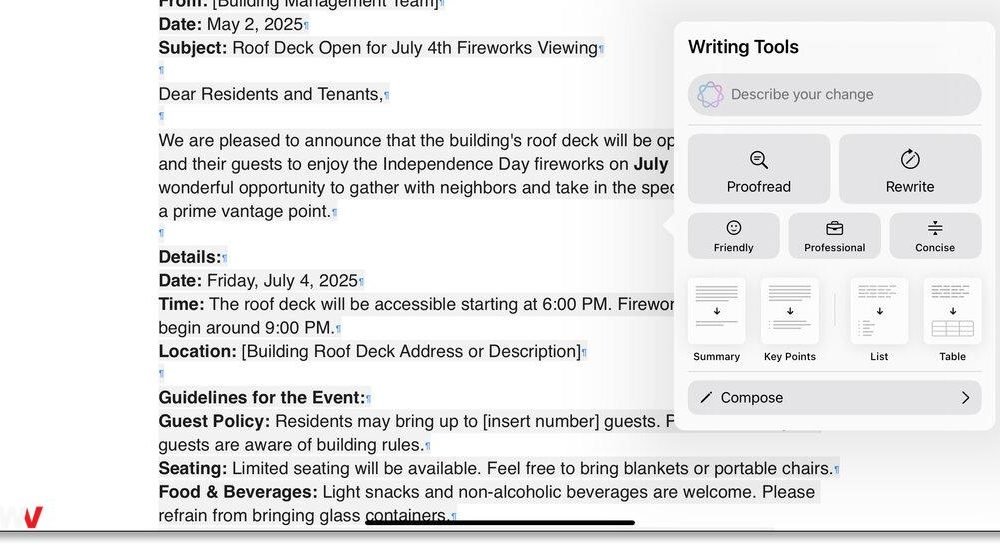Expand the Compose chevron arrow
The image size is (1000, 550).
[x=966, y=398]
